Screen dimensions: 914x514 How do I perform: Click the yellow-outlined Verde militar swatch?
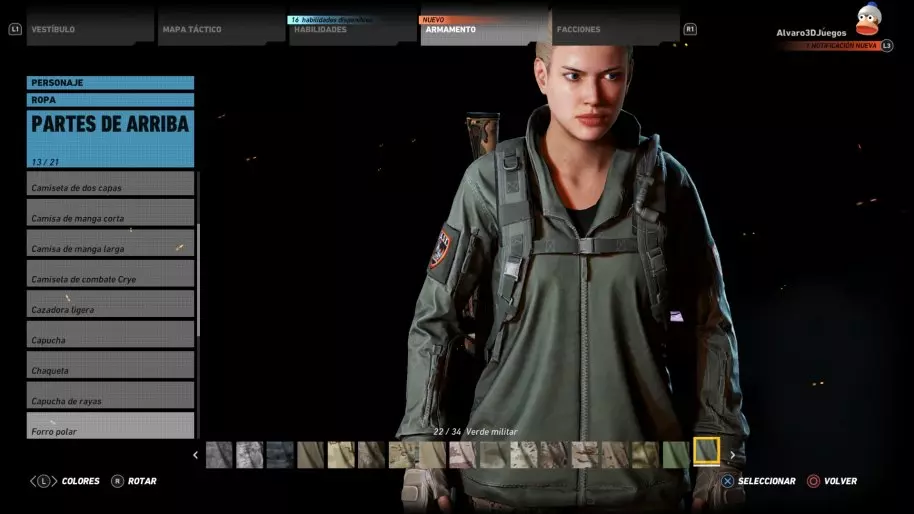[706, 452]
